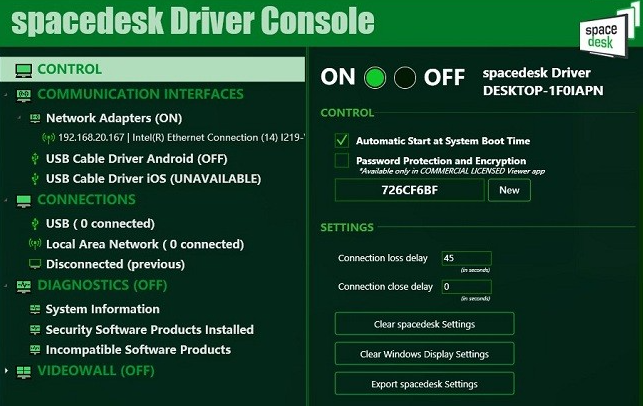Click the New password button

coord(509,190)
